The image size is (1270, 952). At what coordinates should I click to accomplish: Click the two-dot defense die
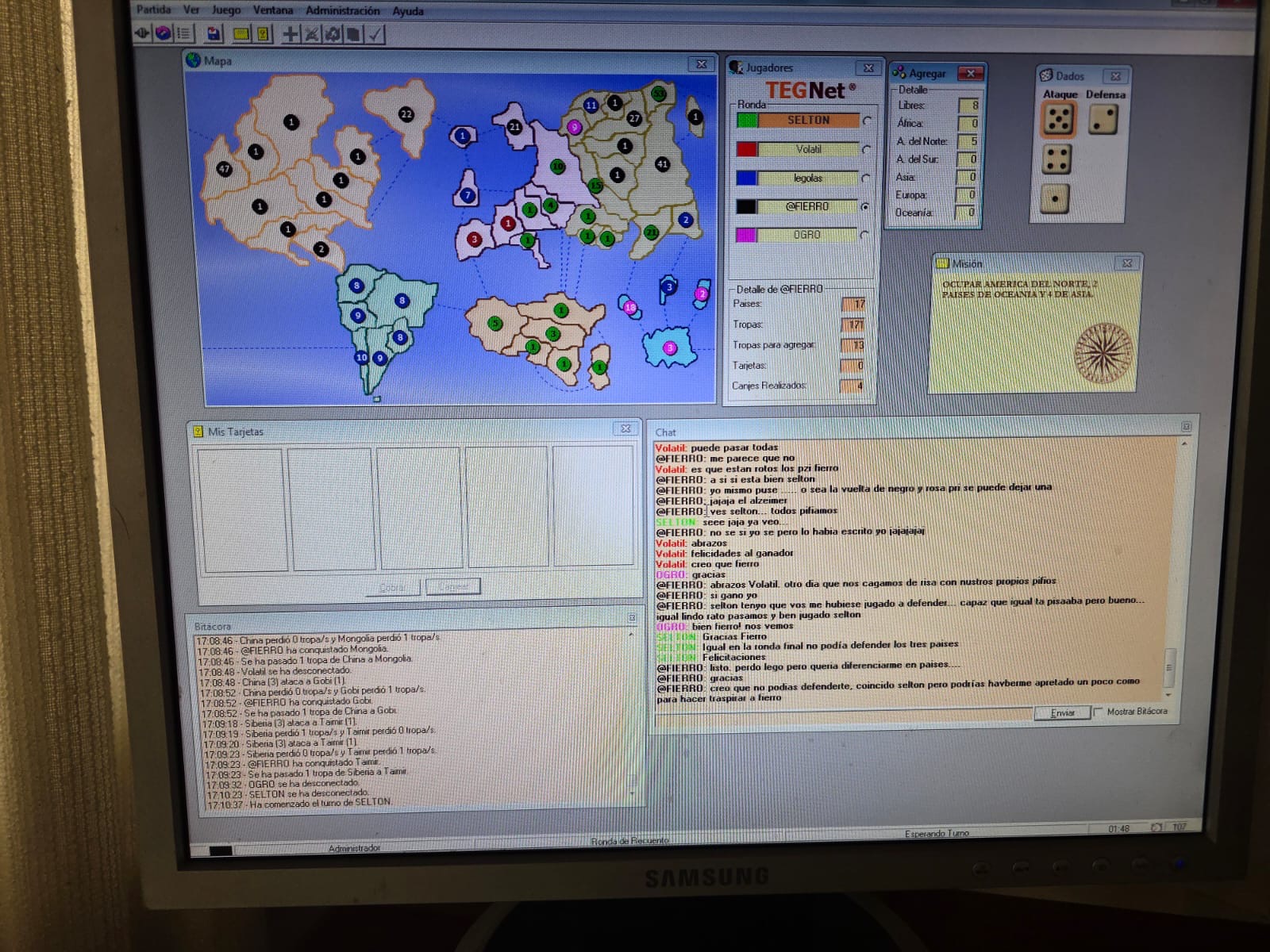point(1102,120)
